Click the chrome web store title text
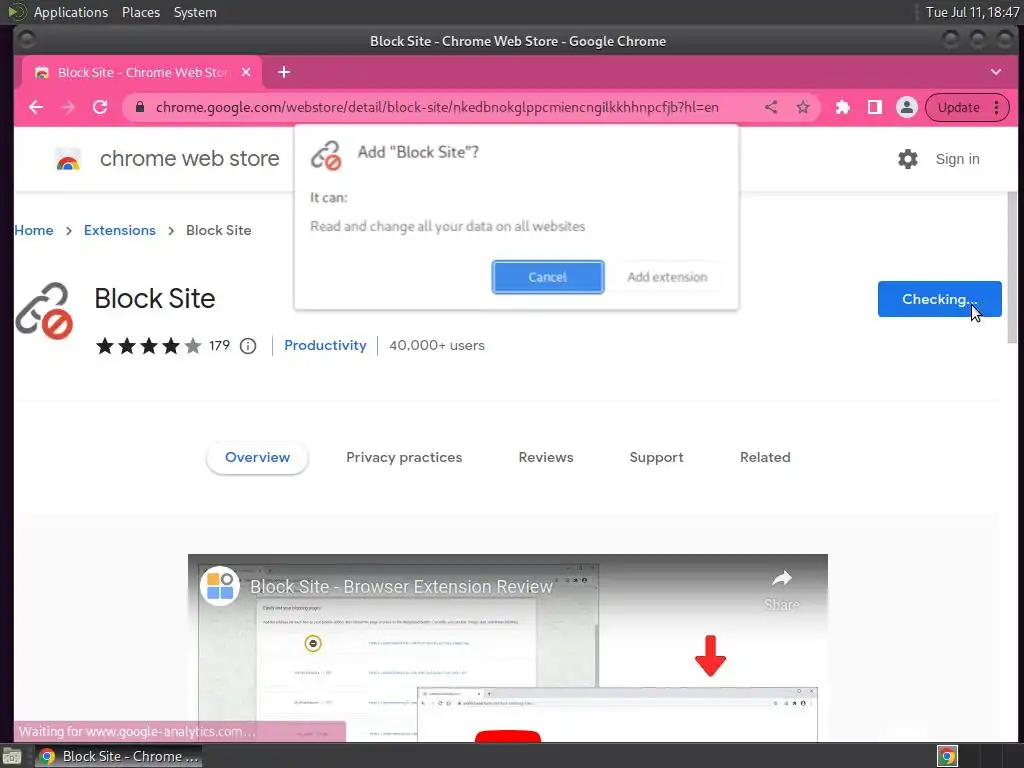The height and width of the screenshot is (768, 1024). pos(189,158)
